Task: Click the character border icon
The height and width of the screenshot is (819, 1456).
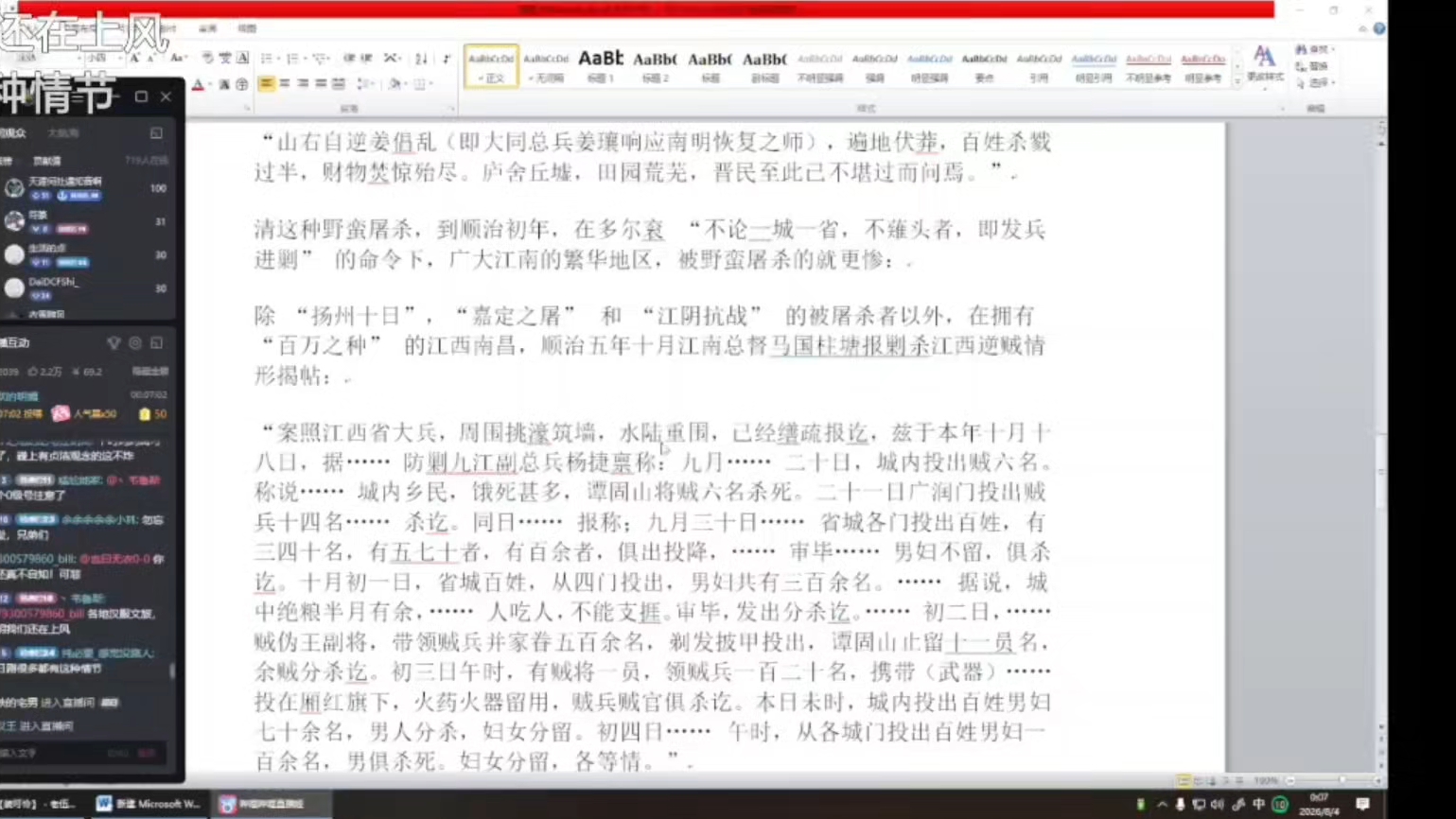Action: click(x=243, y=59)
